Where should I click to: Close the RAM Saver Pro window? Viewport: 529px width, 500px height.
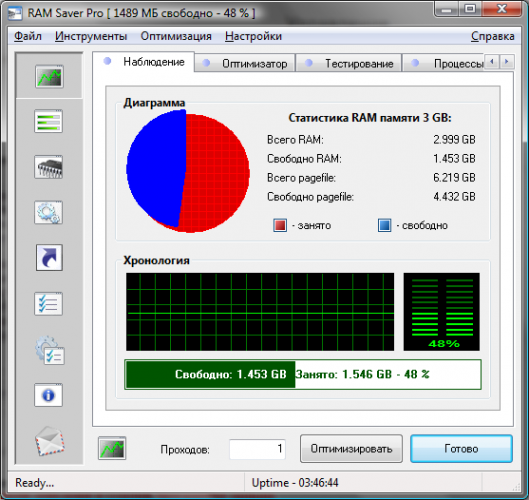tap(502, 9)
